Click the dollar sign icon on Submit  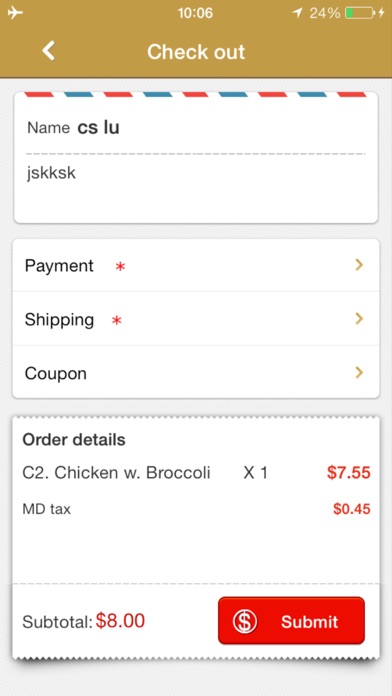[245, 621]
